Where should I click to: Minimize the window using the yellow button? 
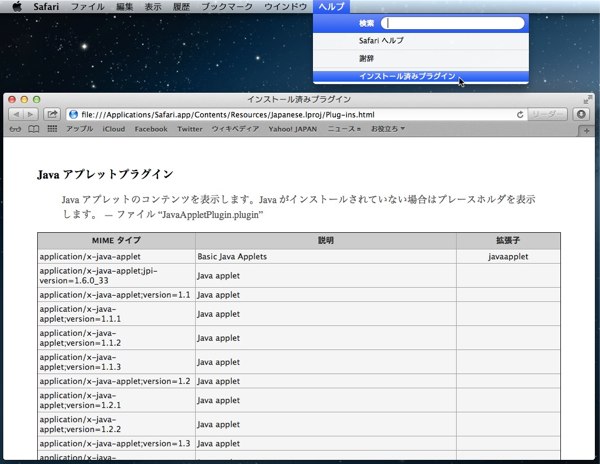coord(24,99)
